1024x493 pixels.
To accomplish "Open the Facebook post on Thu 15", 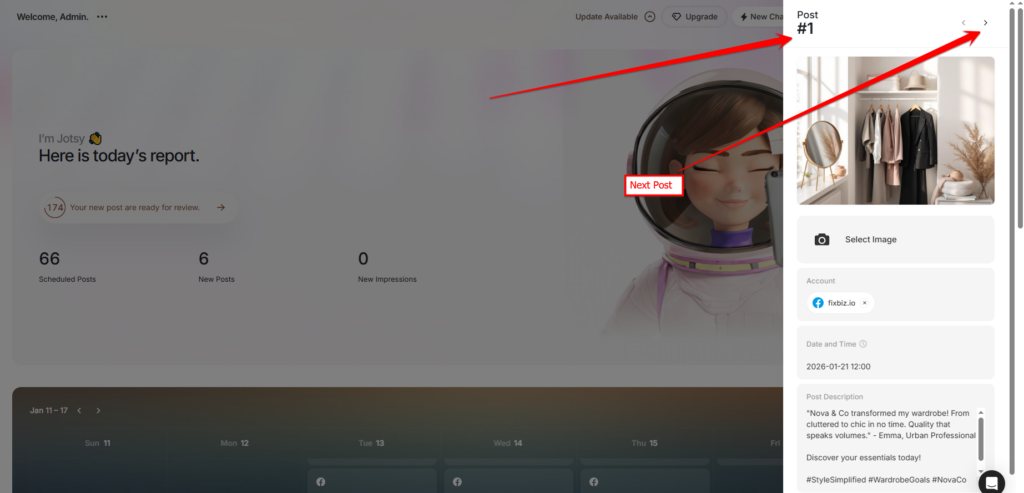I will 642,481.
